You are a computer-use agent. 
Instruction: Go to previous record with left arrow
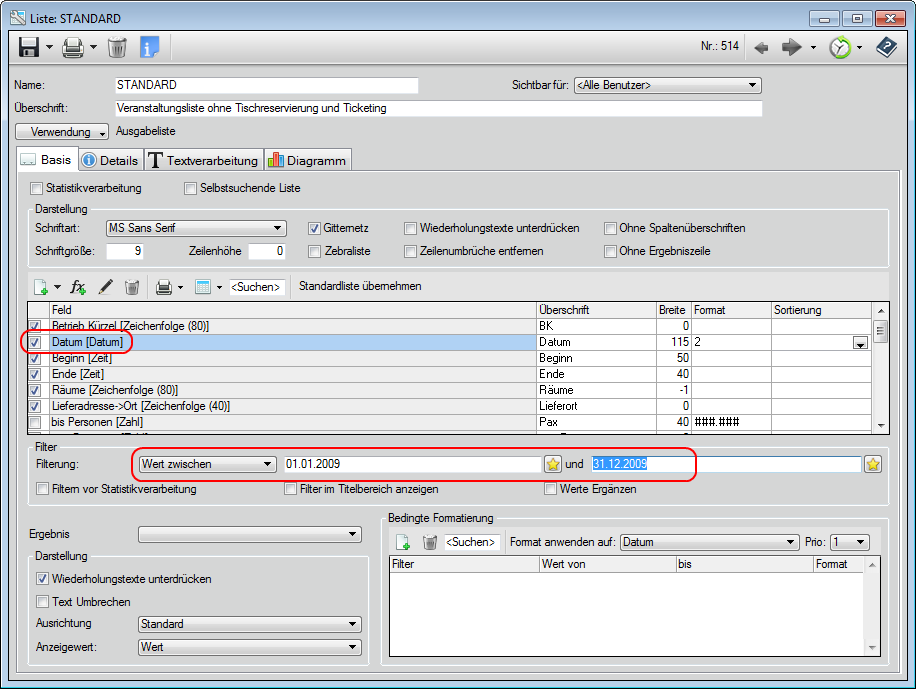tap(761, 47)
